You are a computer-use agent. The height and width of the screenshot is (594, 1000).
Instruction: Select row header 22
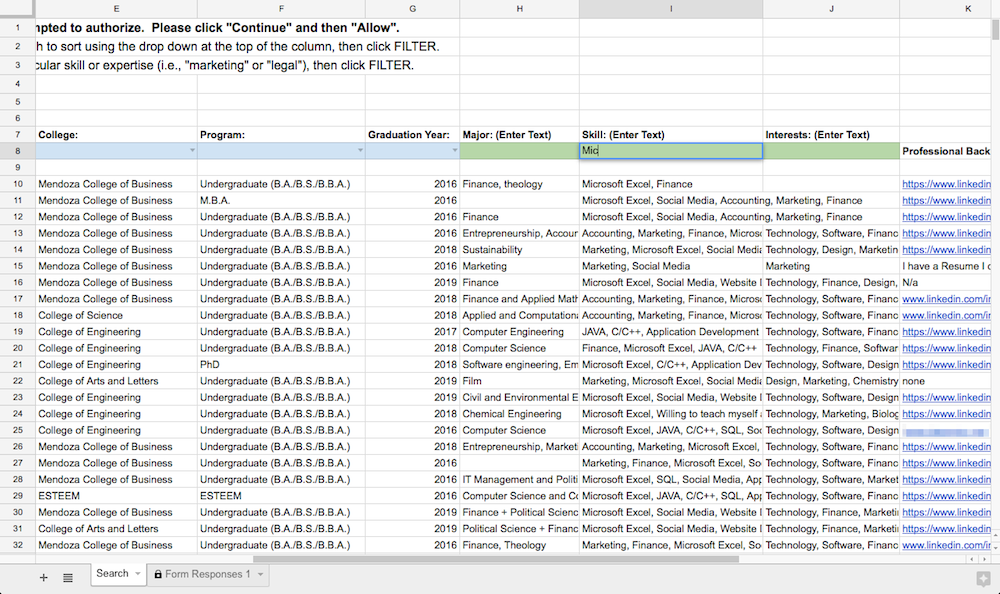18,381
